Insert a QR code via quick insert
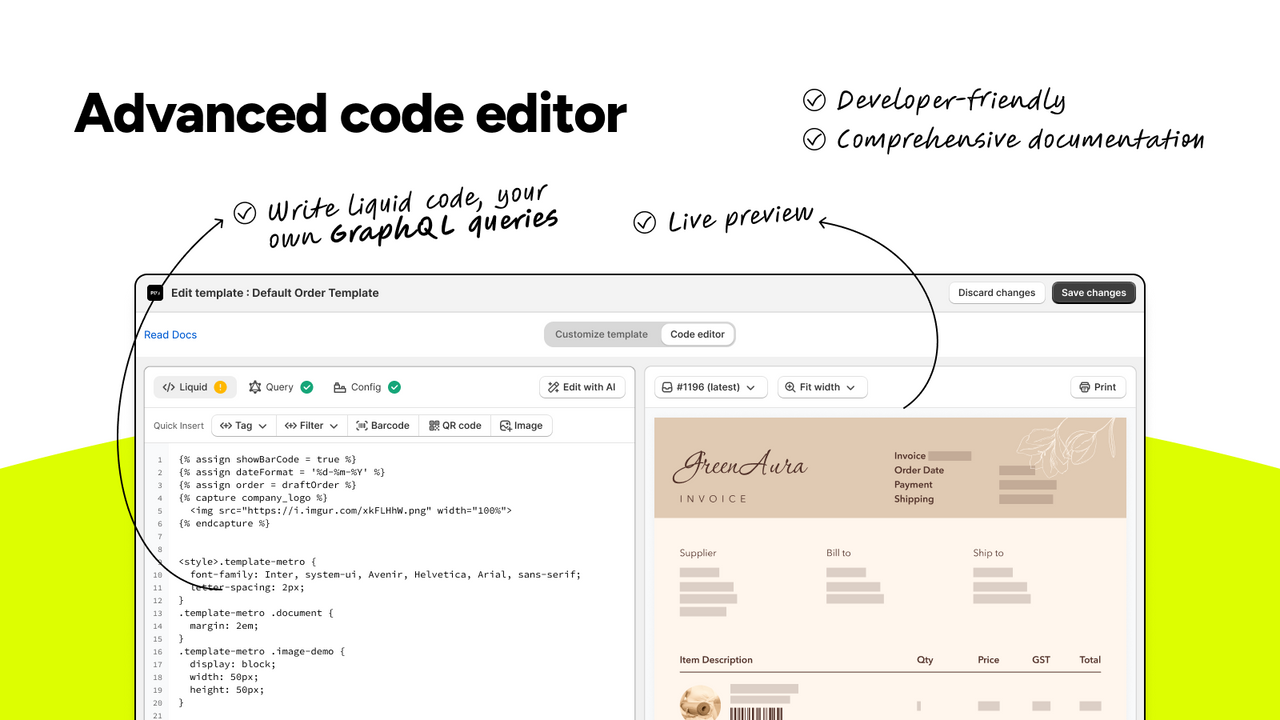 [x=455, y=425]
